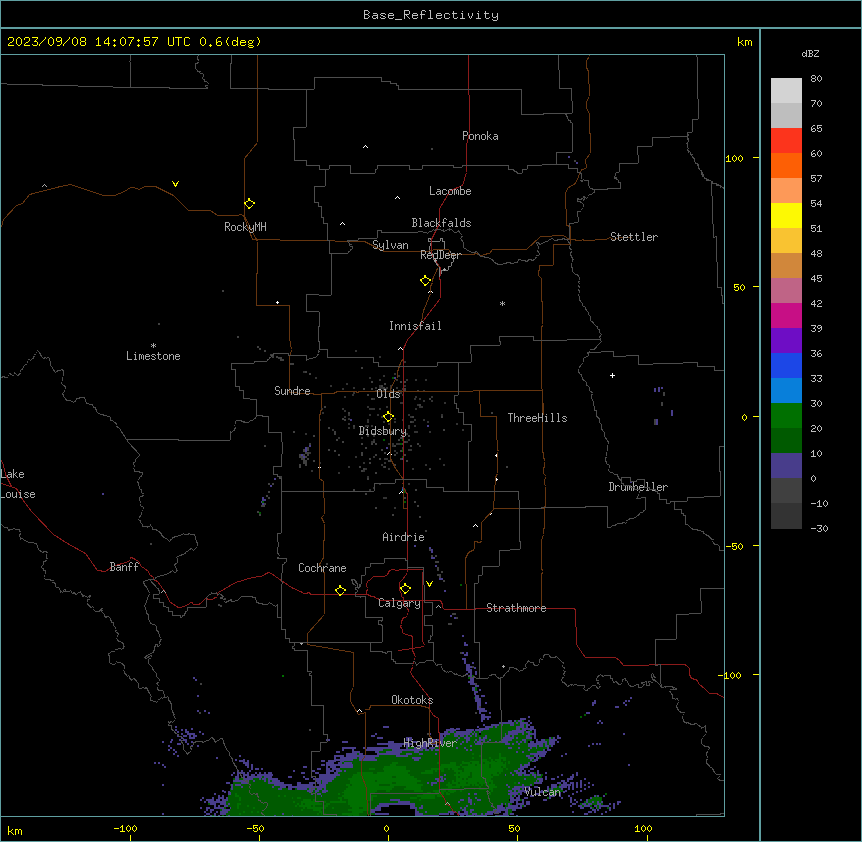Select the bright green 20-30 dBZ swatch
The width and height of the screenshot is (862, 842).
click(x=786, y=416)
